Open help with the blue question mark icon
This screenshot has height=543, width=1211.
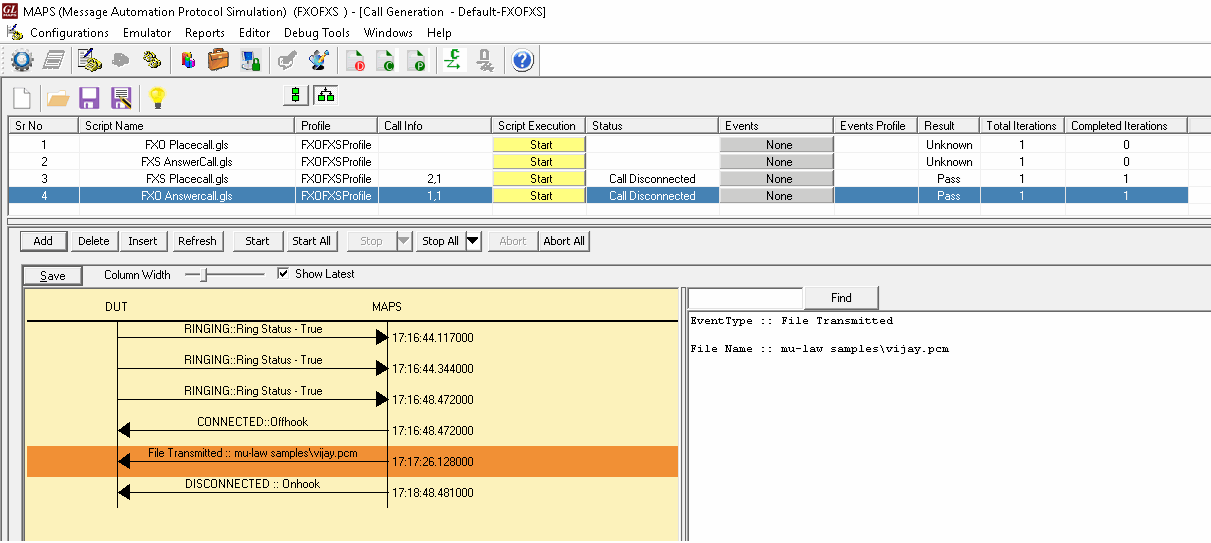coord(522,60)
